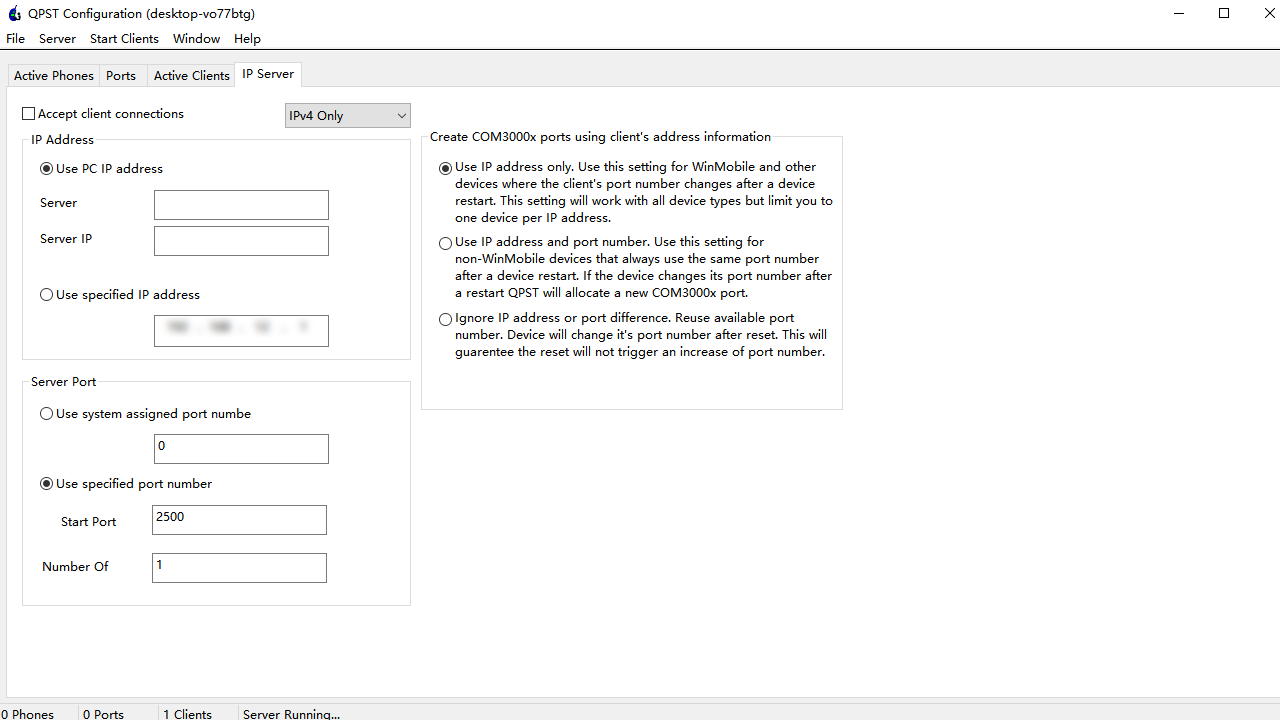
Task: Switch to the Active Clients tab
Action: coord(191,76)
